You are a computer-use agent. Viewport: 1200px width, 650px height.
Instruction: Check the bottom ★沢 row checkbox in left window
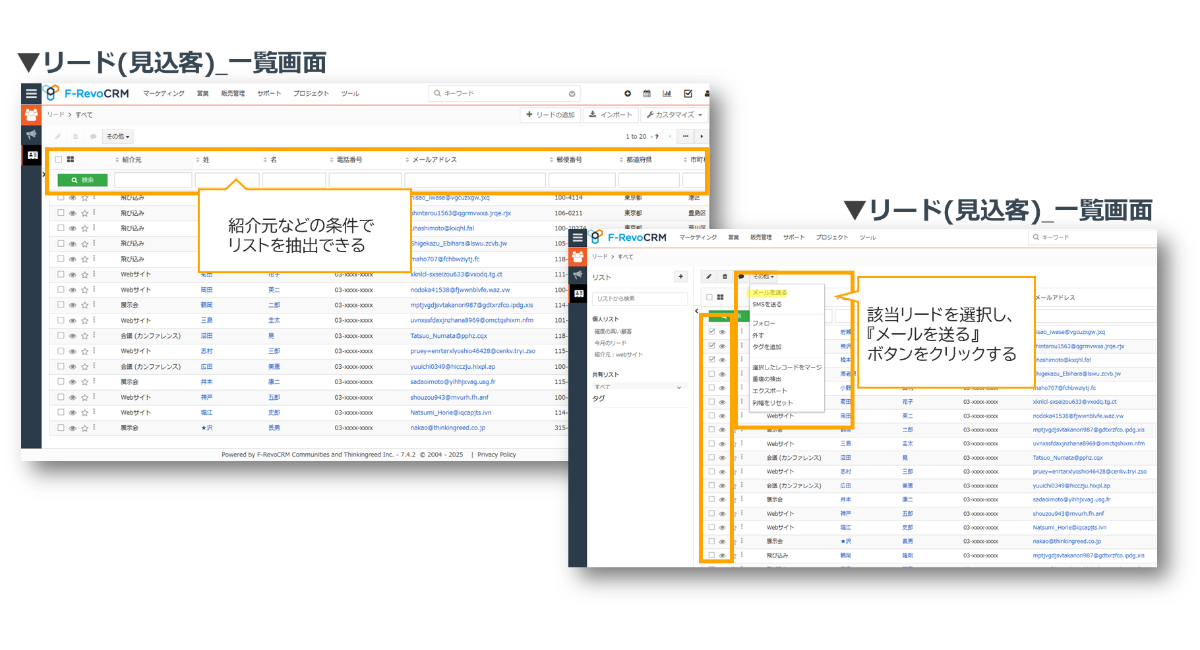click(61, 427)
